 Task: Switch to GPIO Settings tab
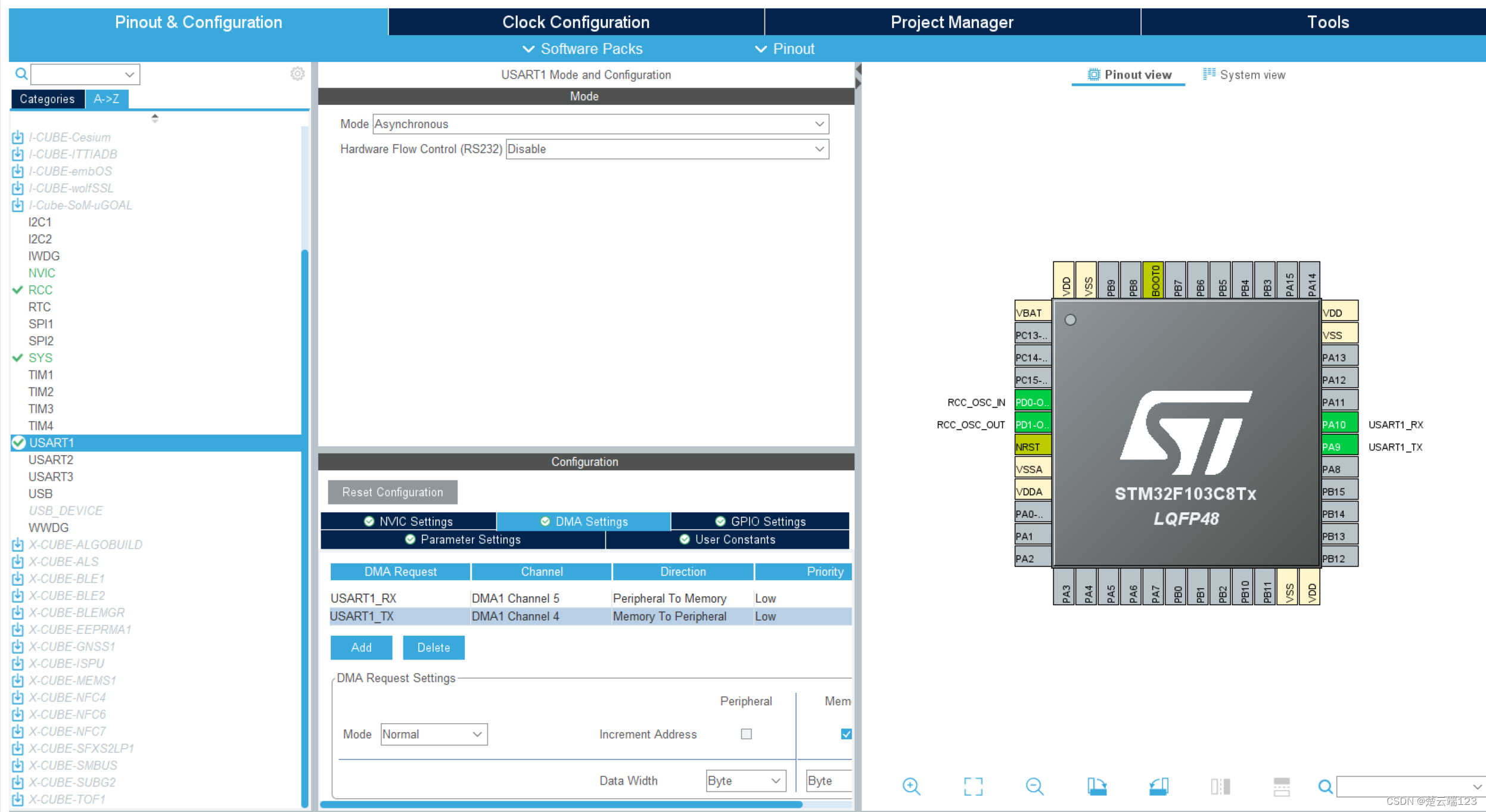[x=760, y=521]
